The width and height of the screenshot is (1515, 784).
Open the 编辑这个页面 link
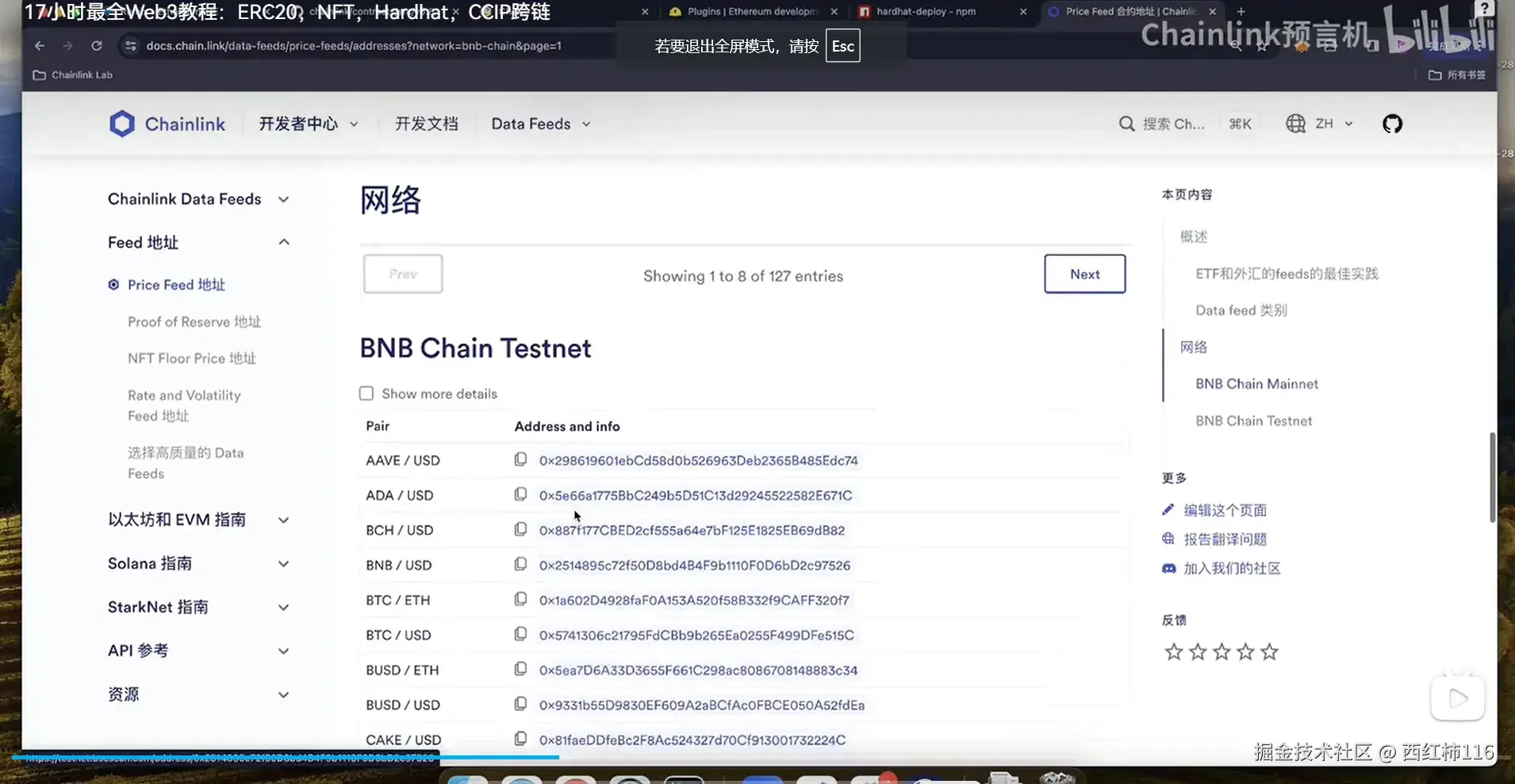click(1225, 510)
